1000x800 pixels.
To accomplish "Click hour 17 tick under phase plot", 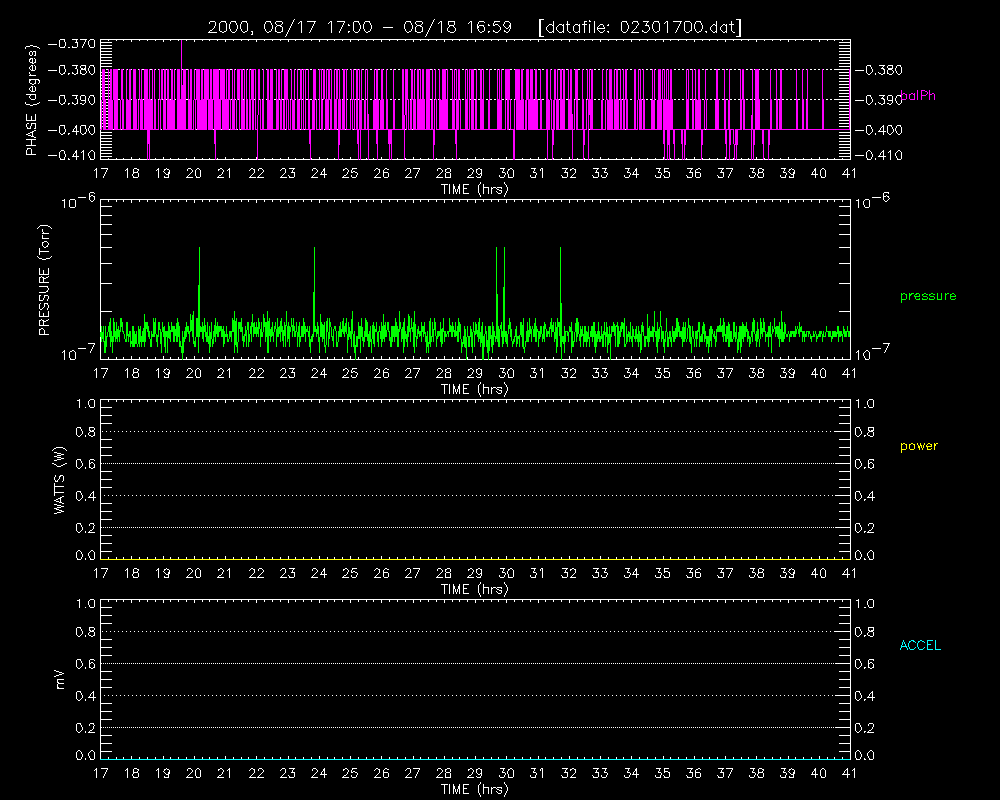I will click(101, 174).
